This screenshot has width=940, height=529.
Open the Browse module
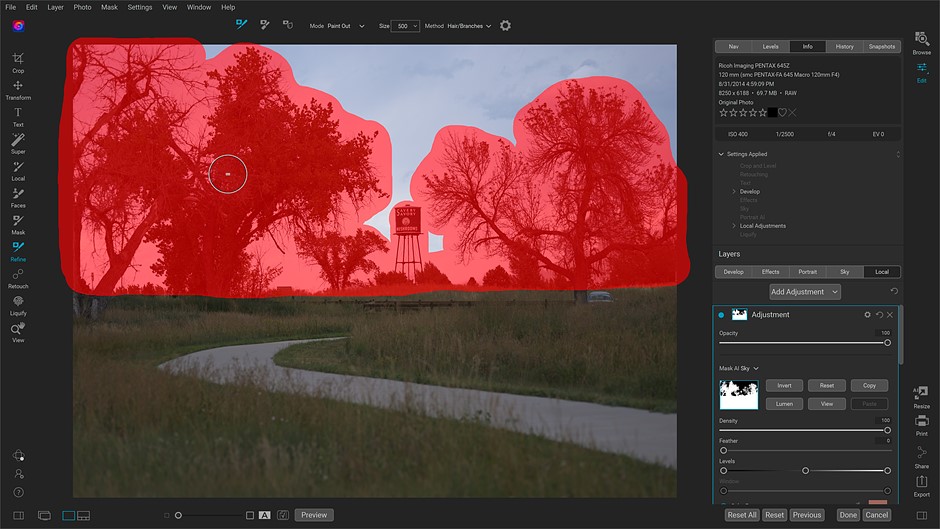pyautogui.click(x=921, y=43)
